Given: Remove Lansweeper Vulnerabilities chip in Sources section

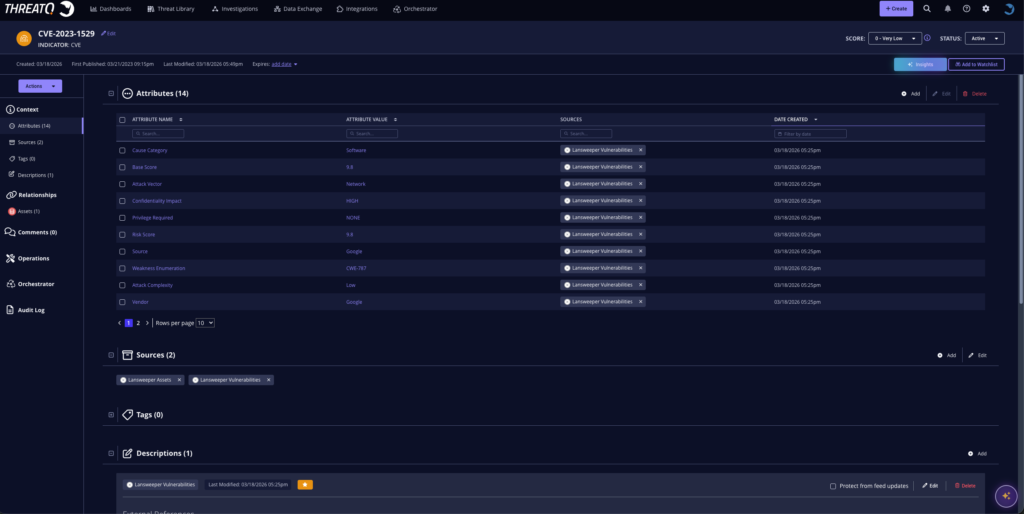Looking at the screenshot, I should [268, 379].
